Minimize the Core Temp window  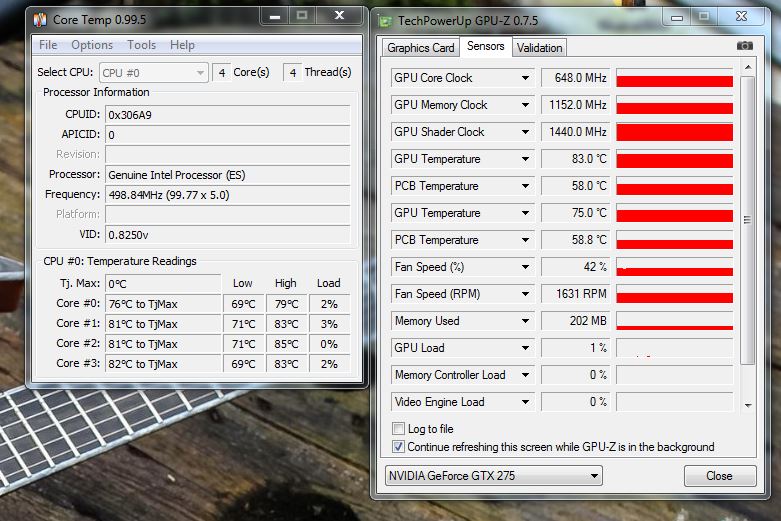[275, 16]
